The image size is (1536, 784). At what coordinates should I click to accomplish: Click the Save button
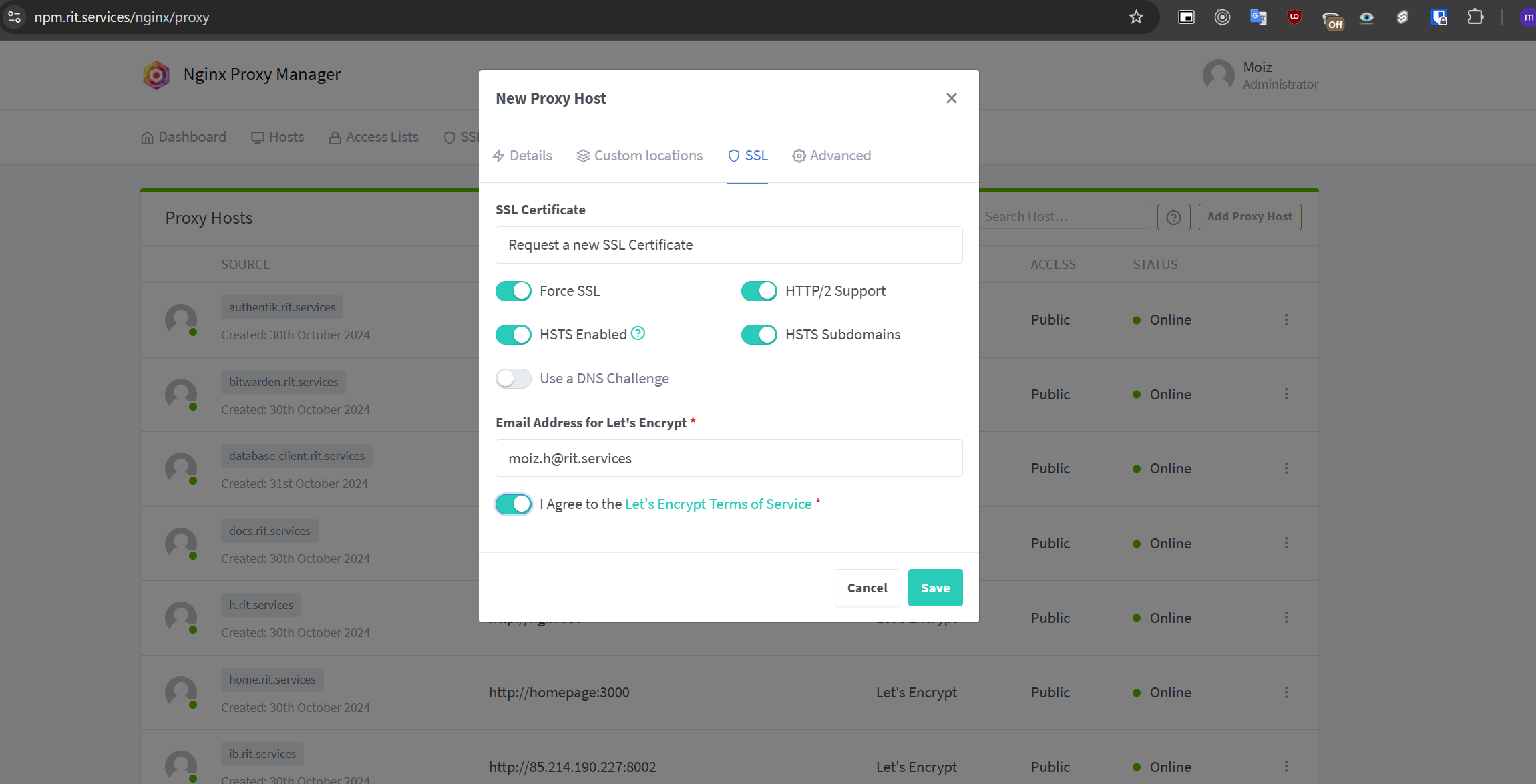point(935,588)
